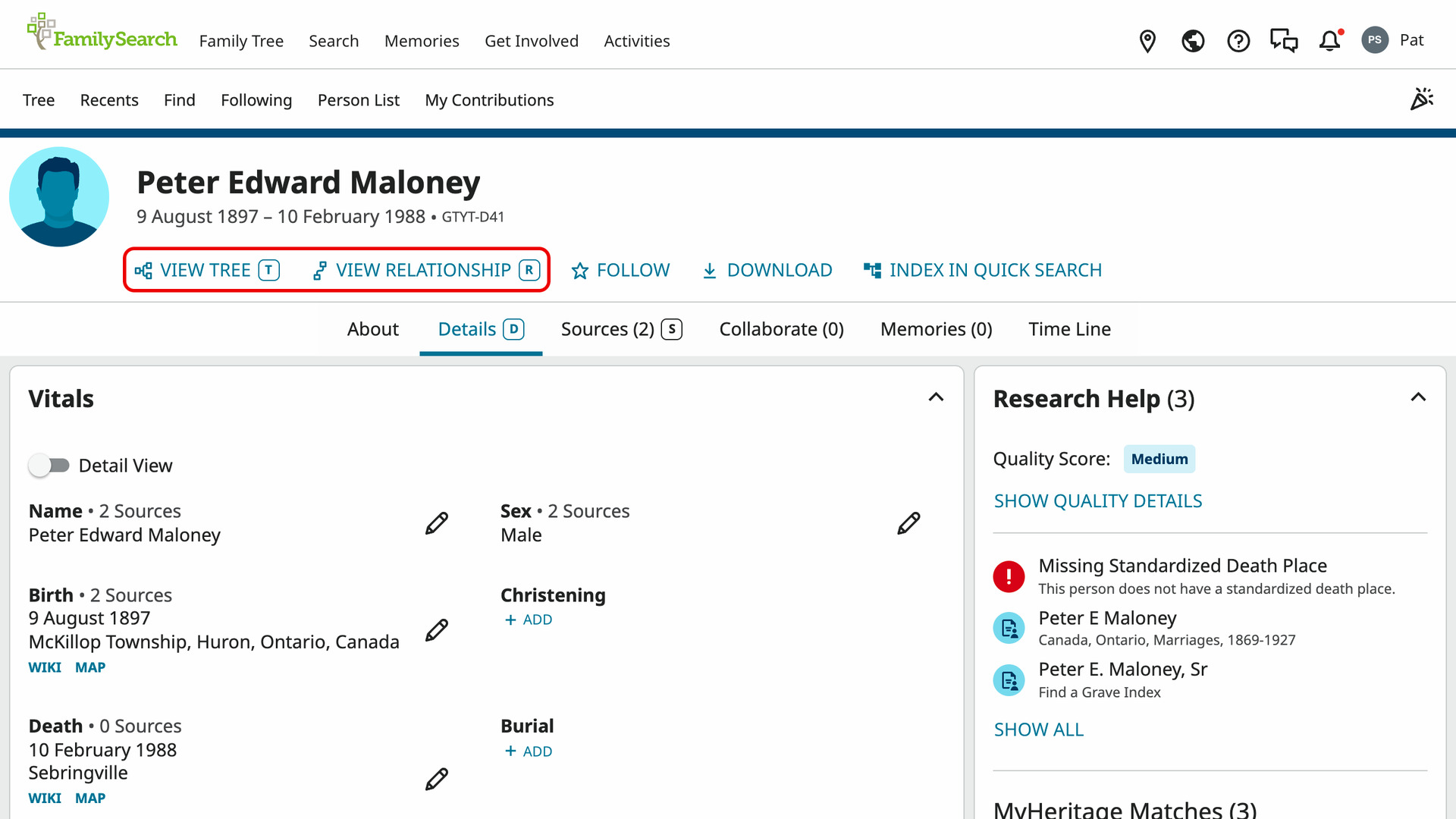Viewport: 1456px width, 819px height.
Task: Open the Memories (0) tab
Action: click(936, 329)
